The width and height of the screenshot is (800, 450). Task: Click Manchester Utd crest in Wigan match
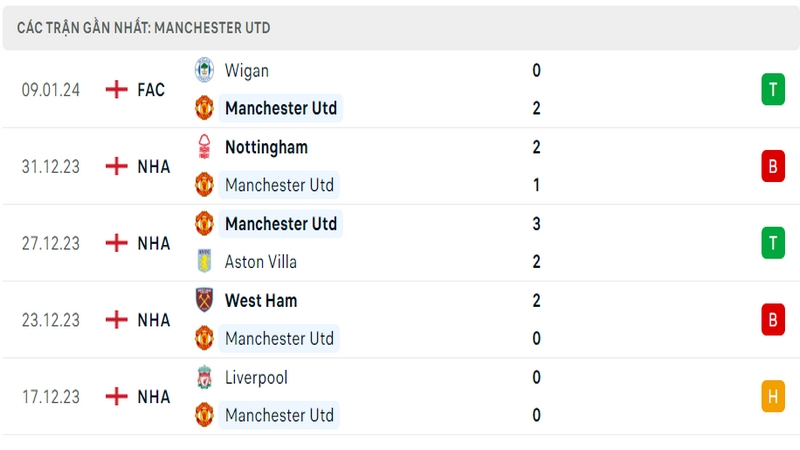pyautogui.click(x=204, y=108)
